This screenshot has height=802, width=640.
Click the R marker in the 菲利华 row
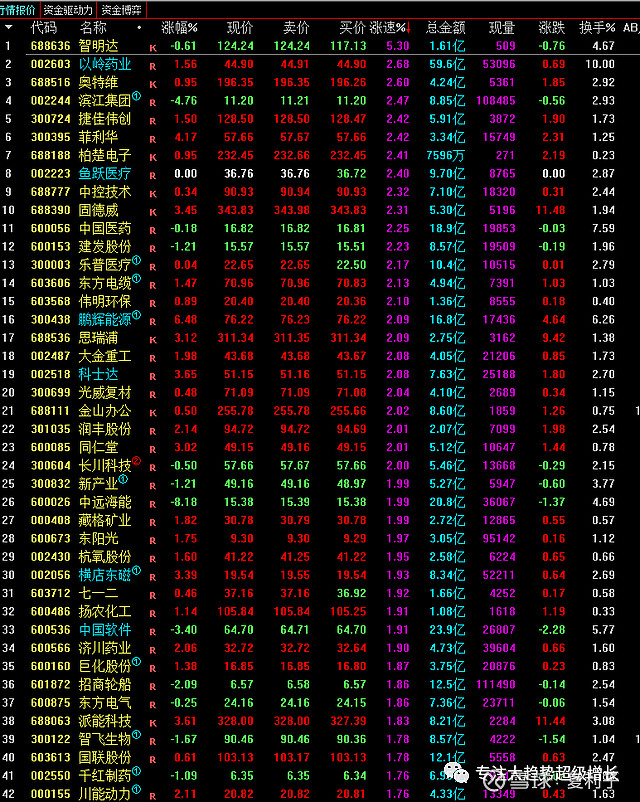pyautogui.click(x=153, y=139)
